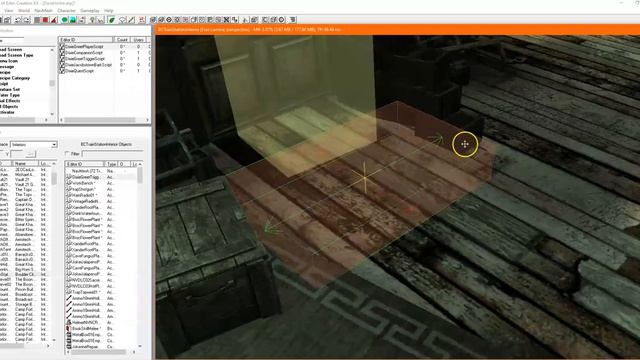Open the Gameplay menu
Image resolution: width=640 pixels, height=360 pixels.
click(90, 10)
